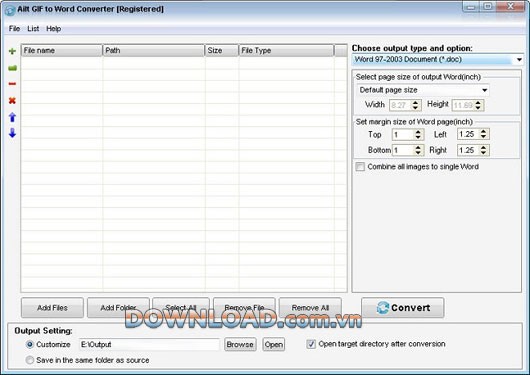The image size is (530, 375).
Task: Increase the Top margin spinner
Action: [418, 132]
